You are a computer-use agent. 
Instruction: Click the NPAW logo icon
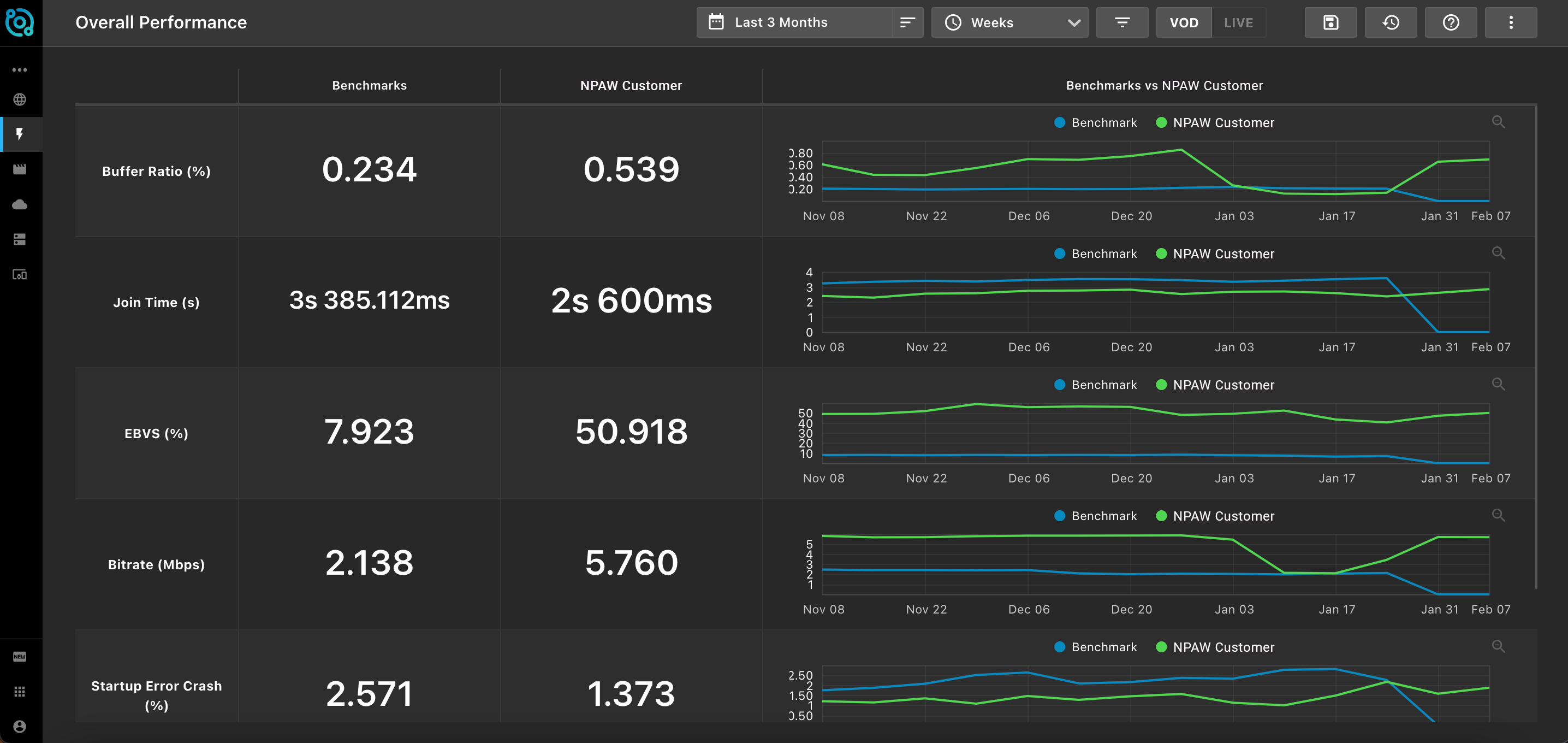(x=20, y=22)
